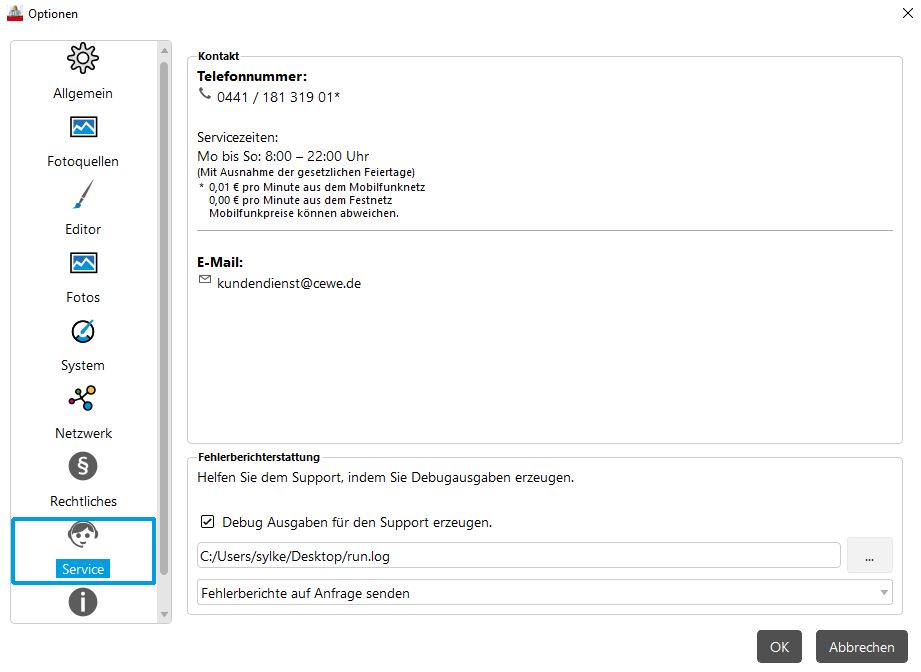Click the sidebar vertical scrollbar thumb
Viewport: 921px width, 672px height.
pyautogui.click(x=164, y=318)
